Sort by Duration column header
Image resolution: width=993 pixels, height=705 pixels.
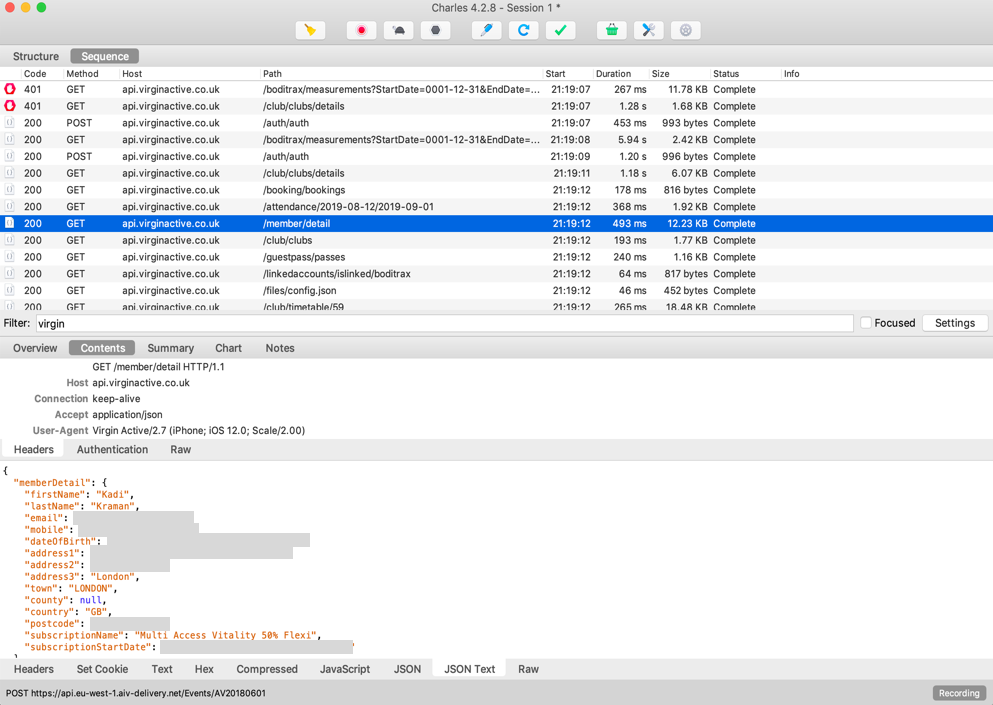point(613,73)
